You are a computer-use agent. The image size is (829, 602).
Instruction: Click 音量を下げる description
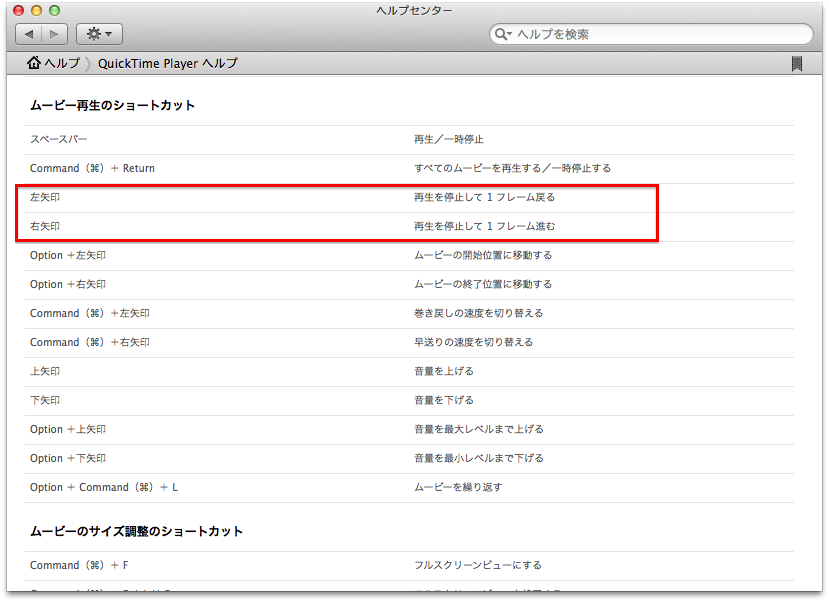444,400
